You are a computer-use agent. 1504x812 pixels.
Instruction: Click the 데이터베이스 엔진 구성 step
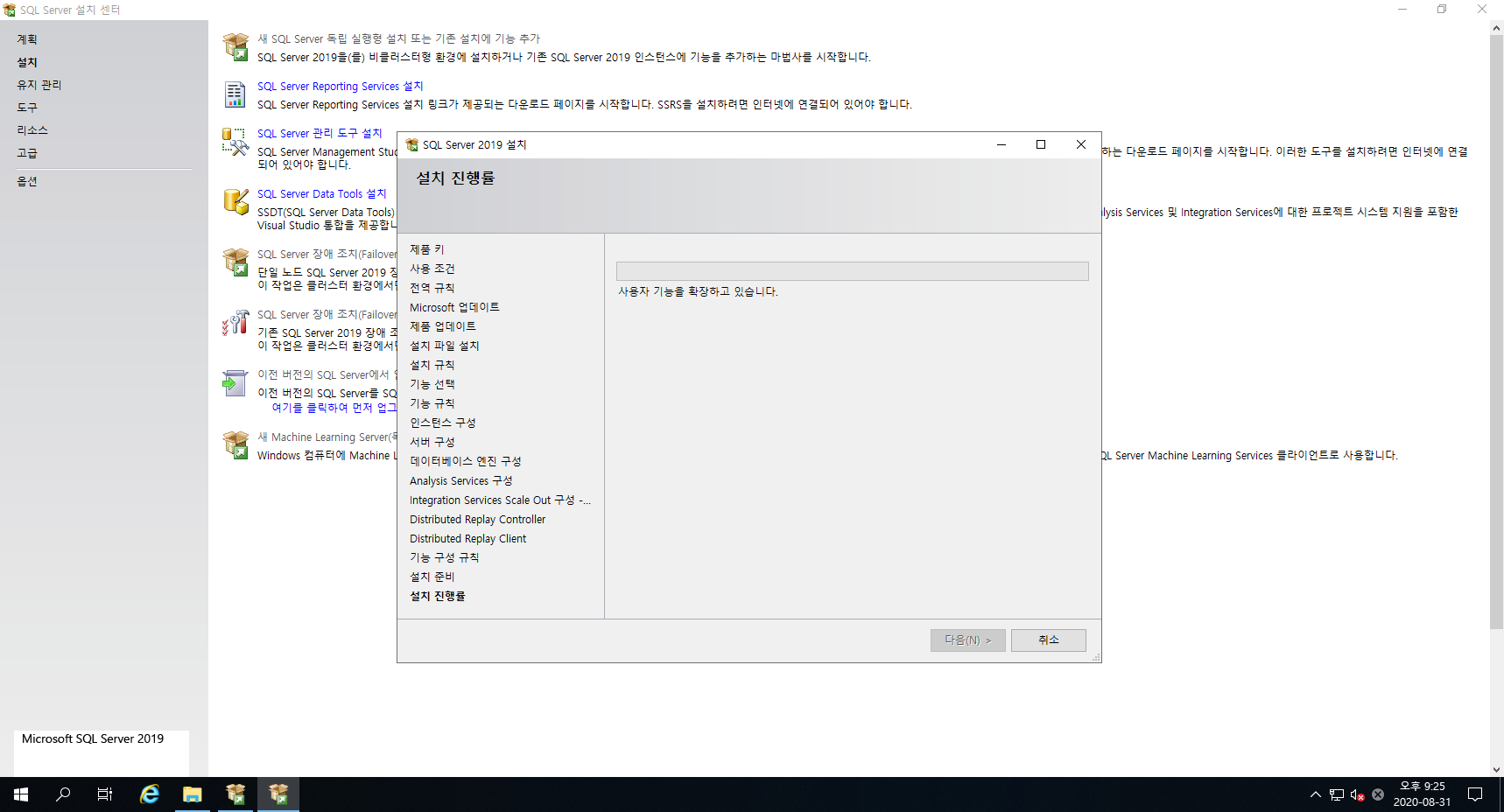466,461
